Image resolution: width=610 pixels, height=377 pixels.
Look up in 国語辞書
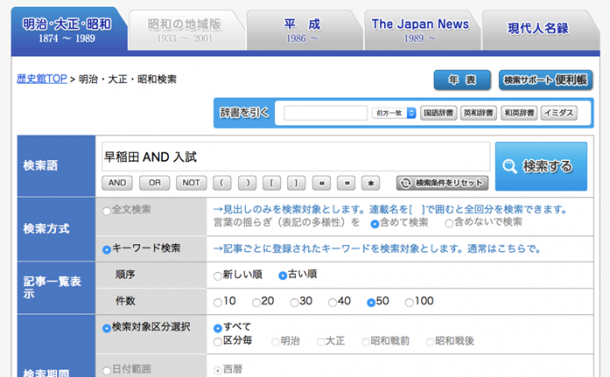438,113
